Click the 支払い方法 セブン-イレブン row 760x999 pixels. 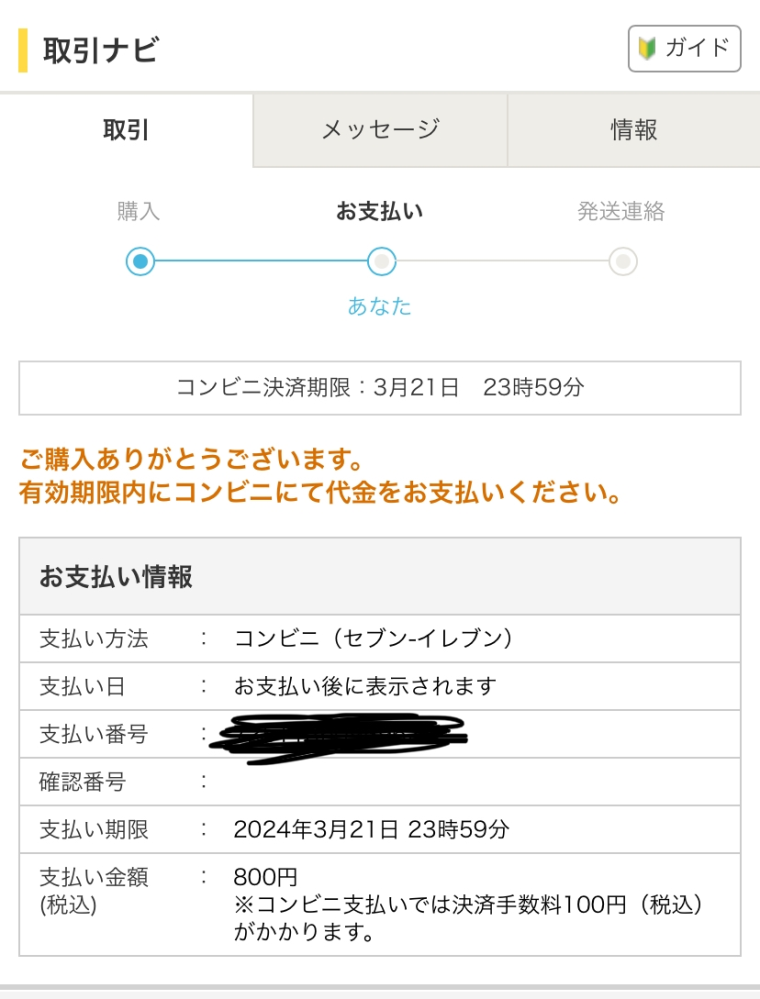[380, 638]
